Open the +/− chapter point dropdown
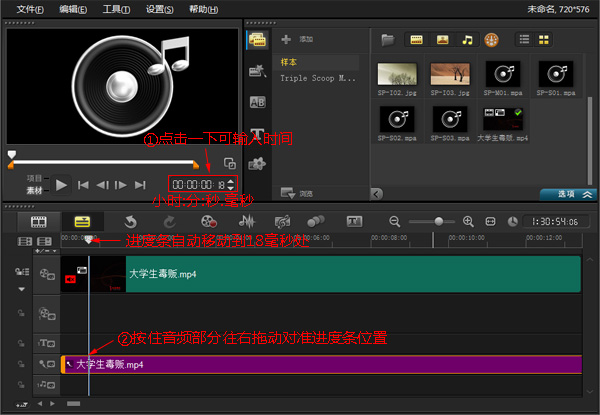The width and height of the screenshot is (600, 415). (x=46, y=251)
